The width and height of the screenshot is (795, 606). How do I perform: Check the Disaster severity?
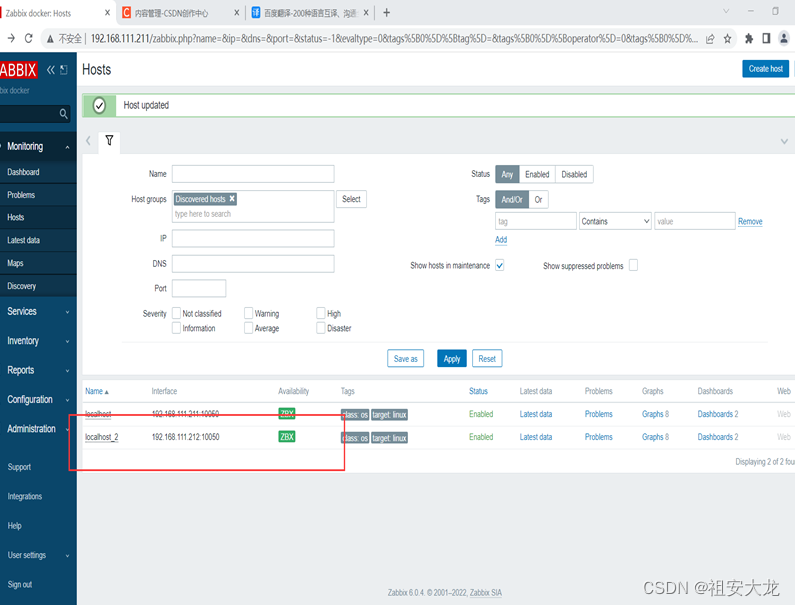321,328
